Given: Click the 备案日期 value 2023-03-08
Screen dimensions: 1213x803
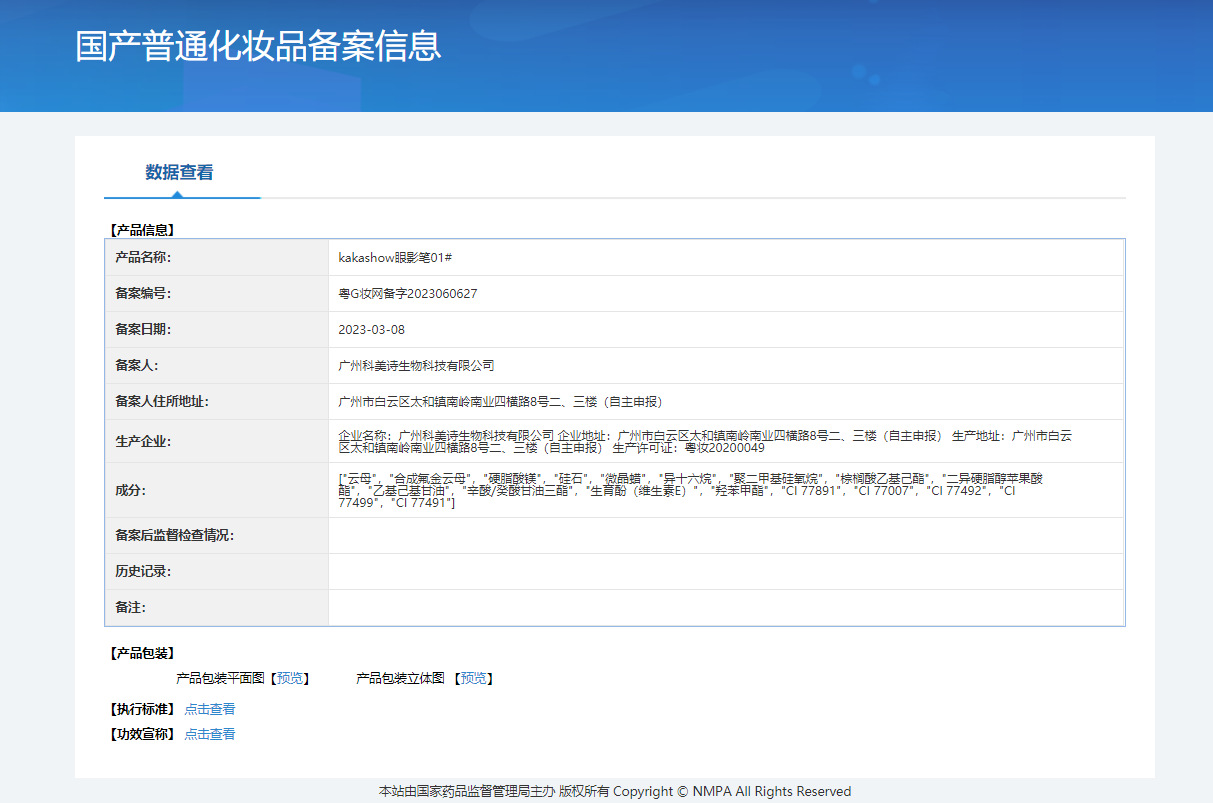Looking at the screenshot, I should [x=372, y=330].
